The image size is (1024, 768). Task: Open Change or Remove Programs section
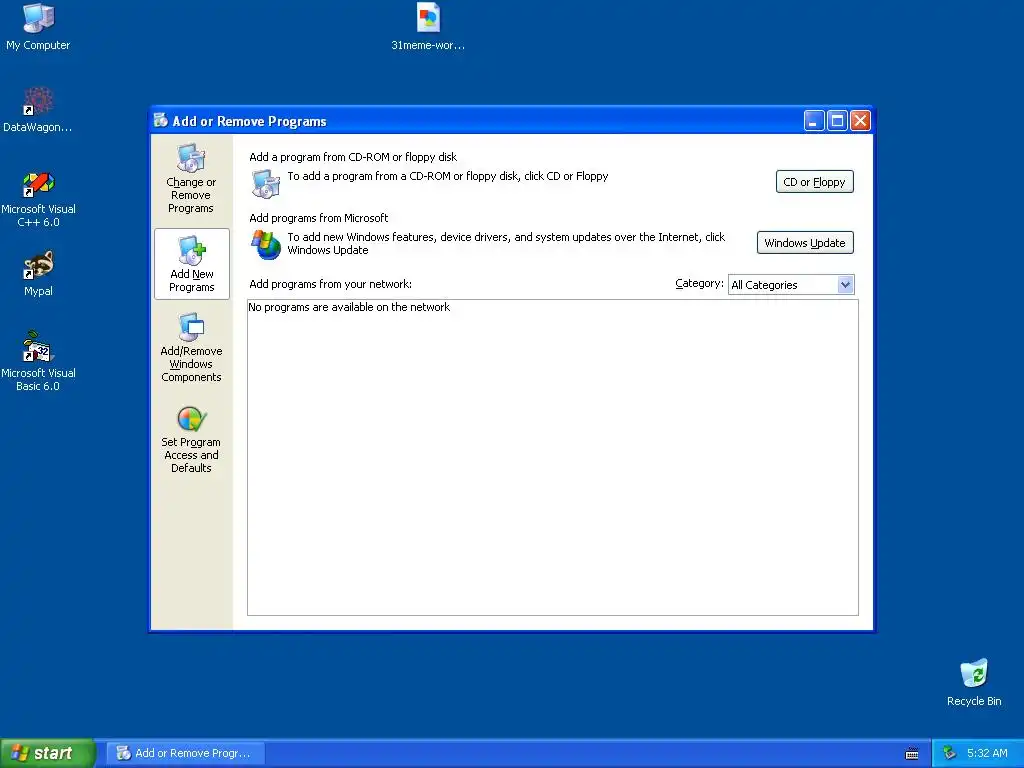click(191, 178)
